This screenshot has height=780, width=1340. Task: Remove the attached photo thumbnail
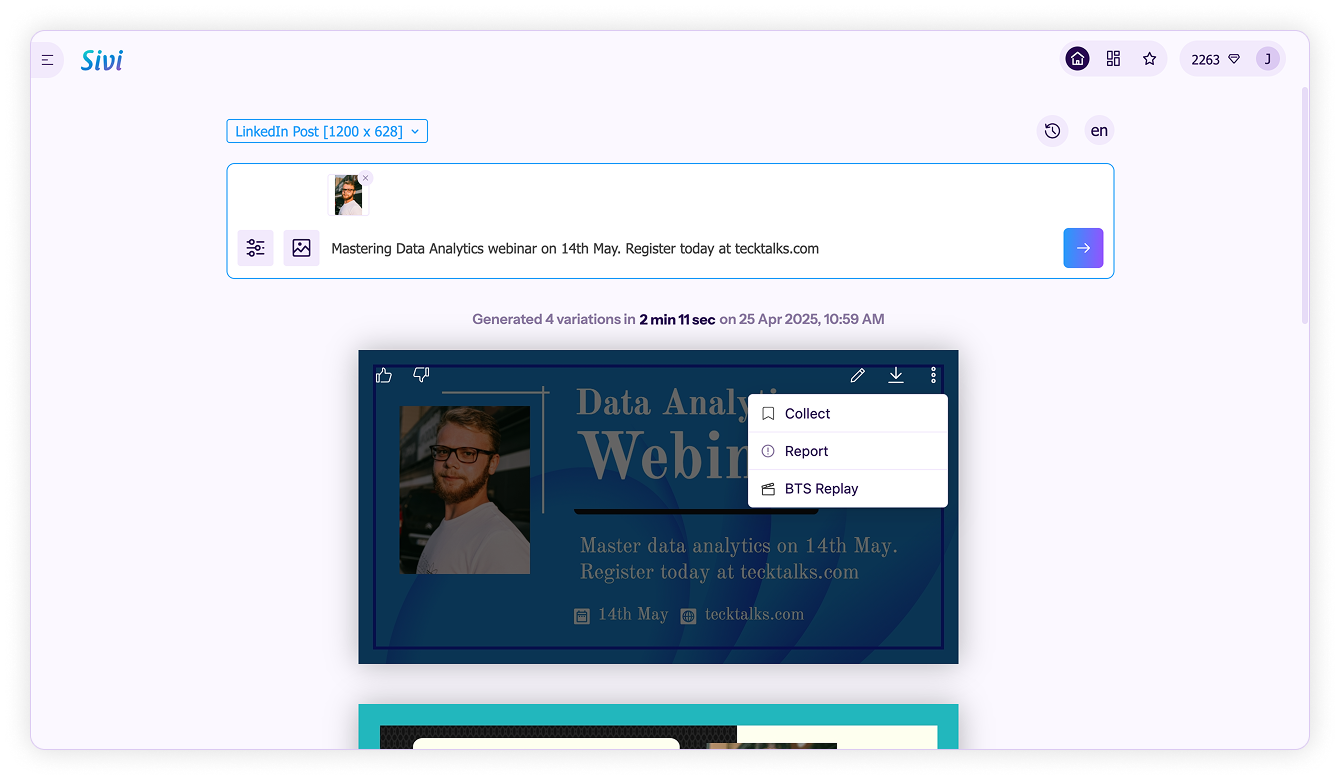[x=365, y=178]
